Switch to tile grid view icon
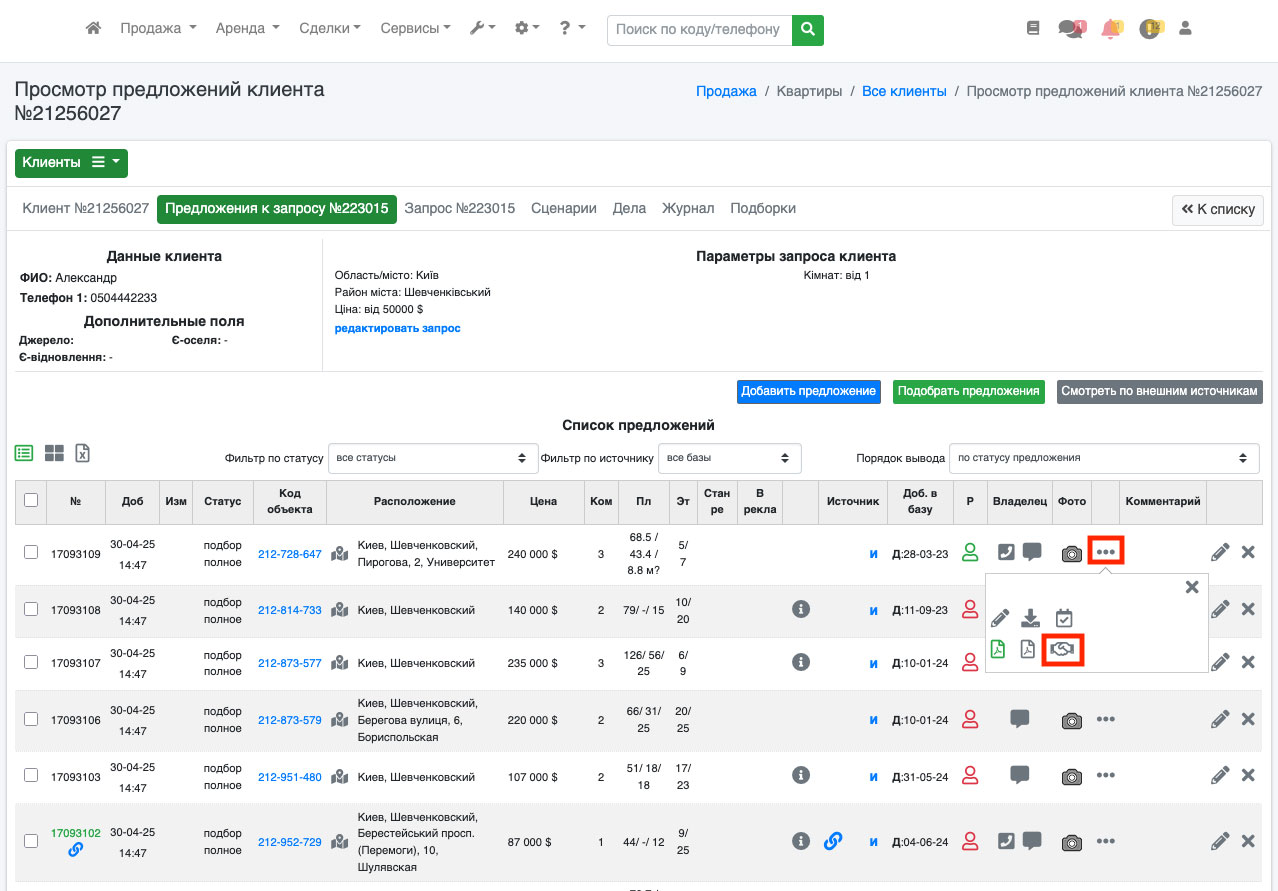The image size is (1278, 891). point(54,453)
